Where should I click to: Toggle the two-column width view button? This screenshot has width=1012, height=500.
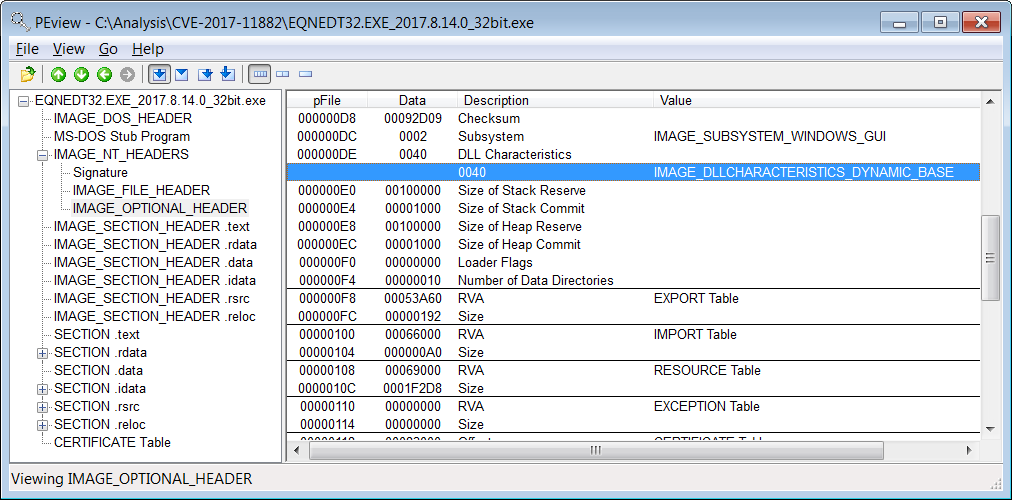click(283, 75)
